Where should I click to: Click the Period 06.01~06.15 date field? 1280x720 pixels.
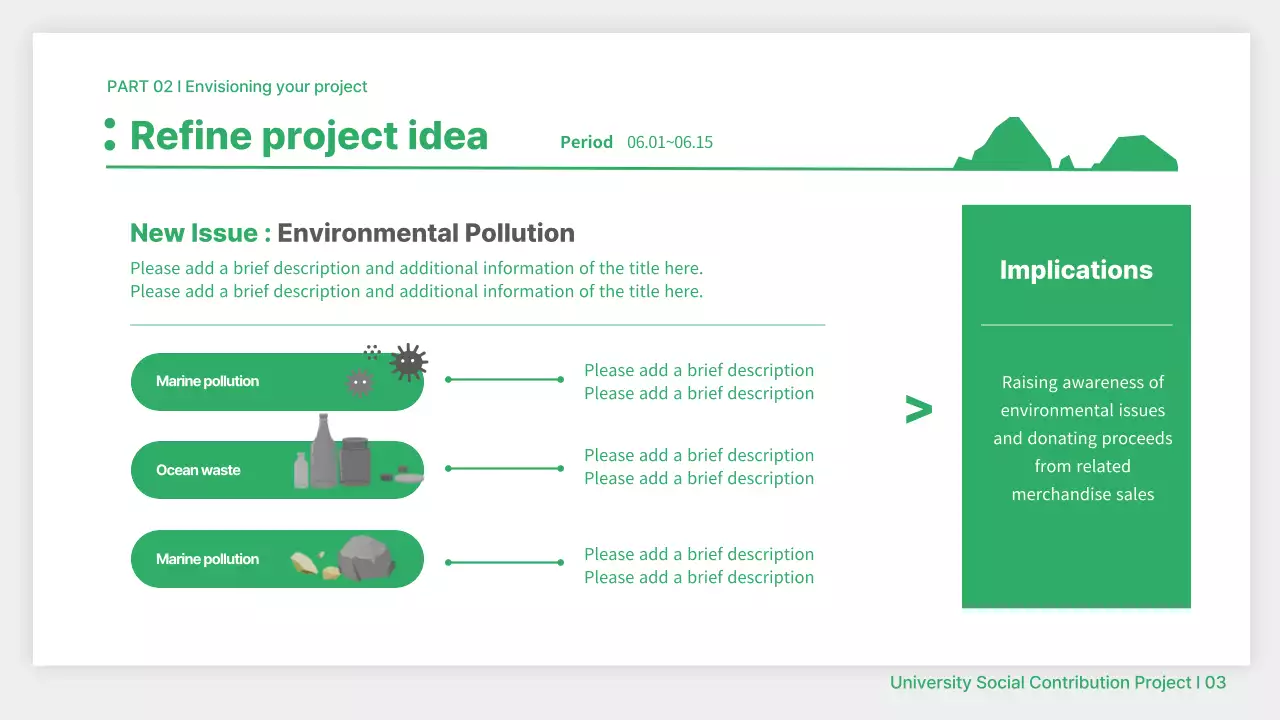click(x=636, y=142)
